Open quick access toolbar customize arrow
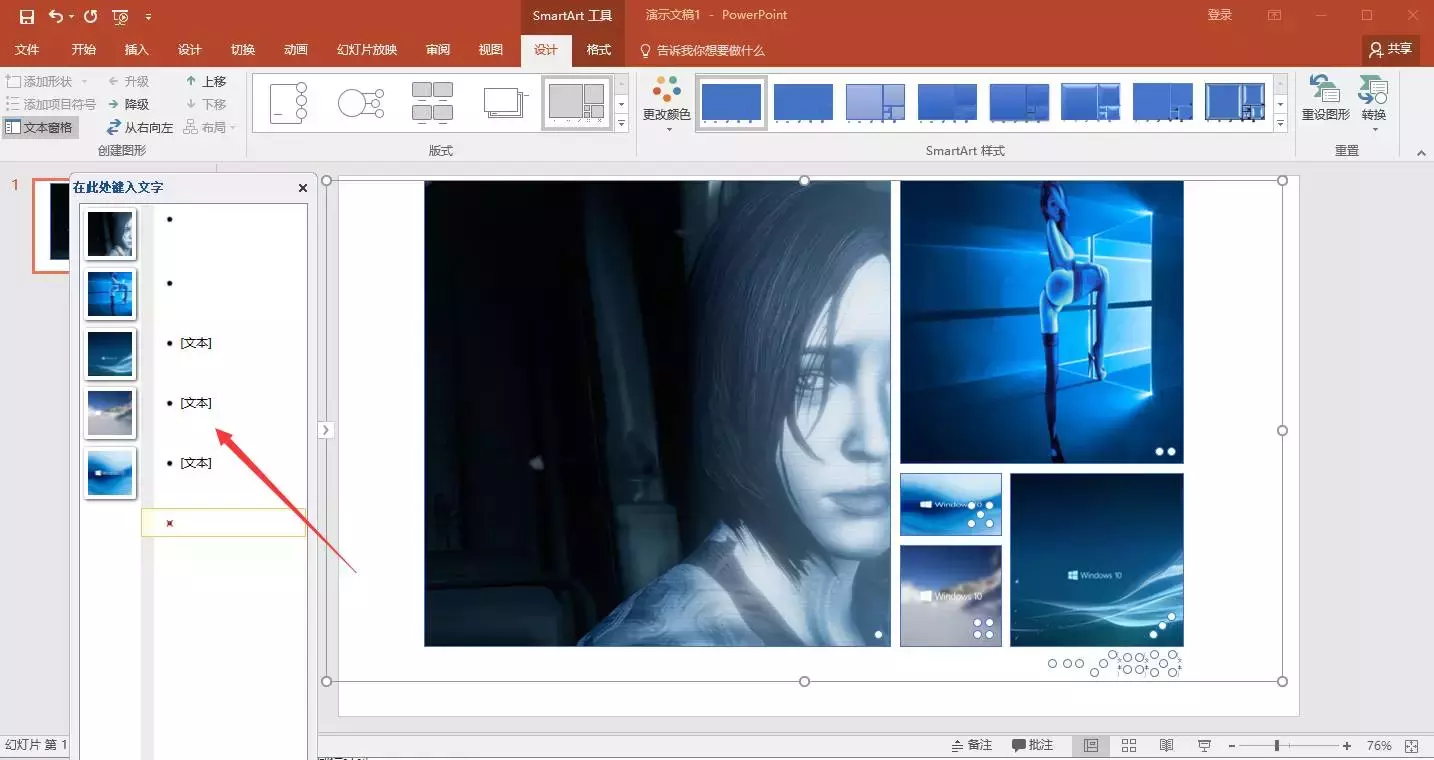This screenshot has height=760, width=1434. [x=149, y=17]
